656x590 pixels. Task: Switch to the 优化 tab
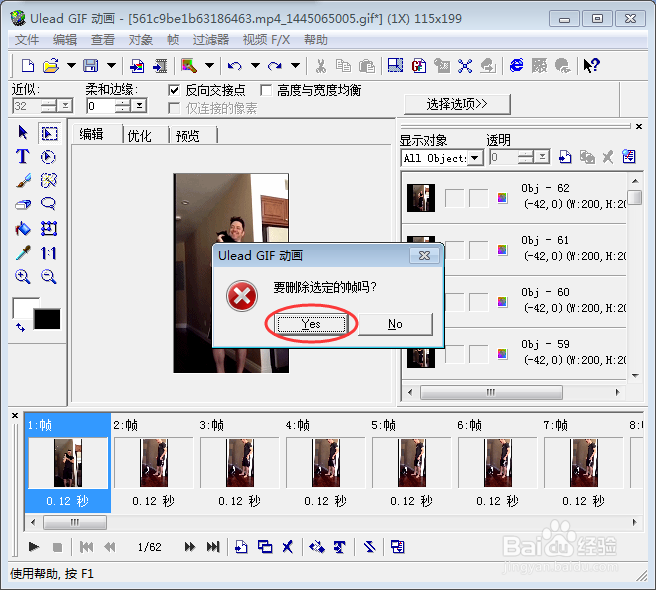click(139, 135)
